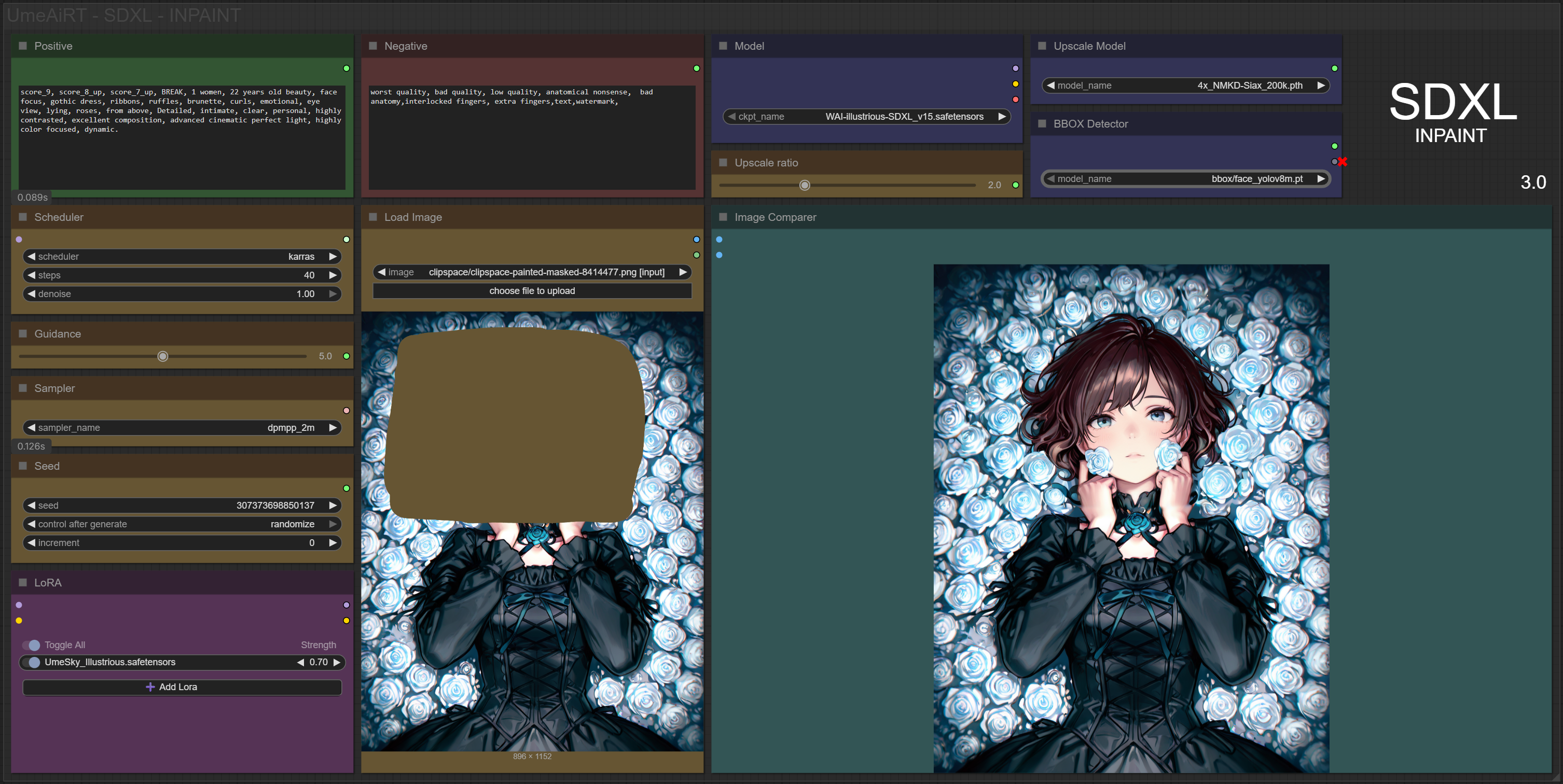Click the red X on BBOX Detector output
The height and width of the screenshot is (784, 1563).
[x=1343, y=161]
